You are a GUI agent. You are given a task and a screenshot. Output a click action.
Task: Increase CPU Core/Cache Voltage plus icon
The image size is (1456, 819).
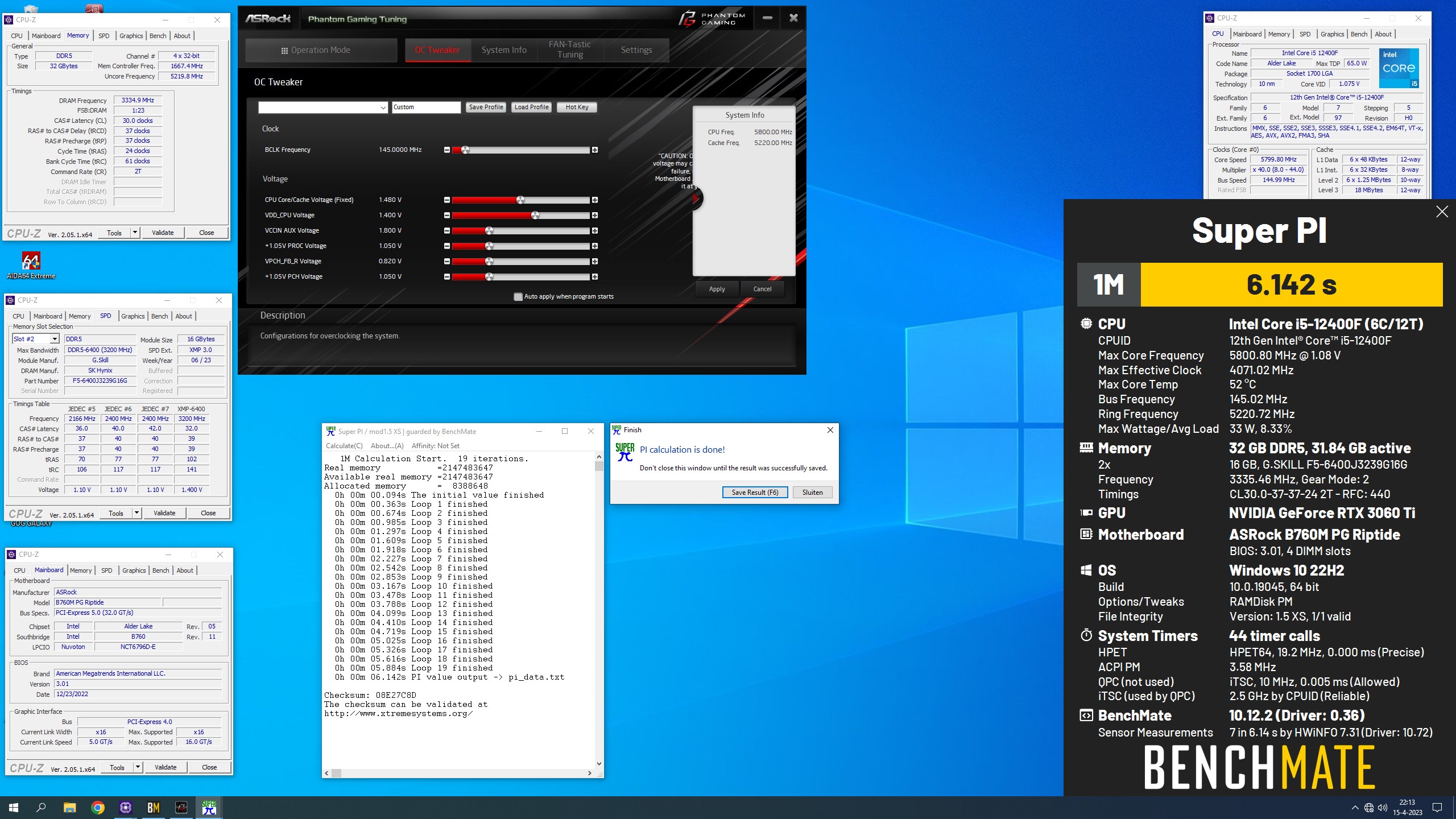click(x=595, y=200)
